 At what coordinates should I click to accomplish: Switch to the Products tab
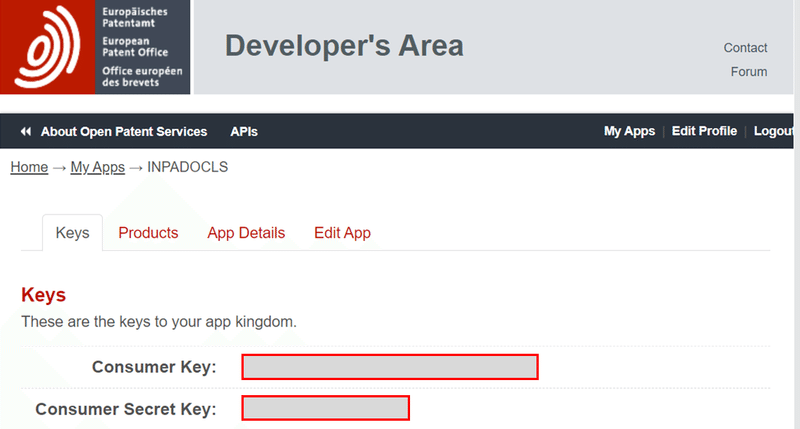click(148, 233)
